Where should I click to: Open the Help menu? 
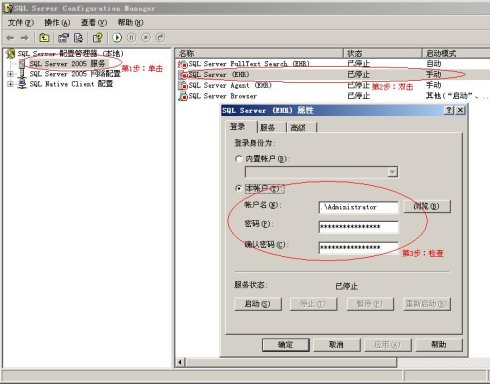[130, 23]
